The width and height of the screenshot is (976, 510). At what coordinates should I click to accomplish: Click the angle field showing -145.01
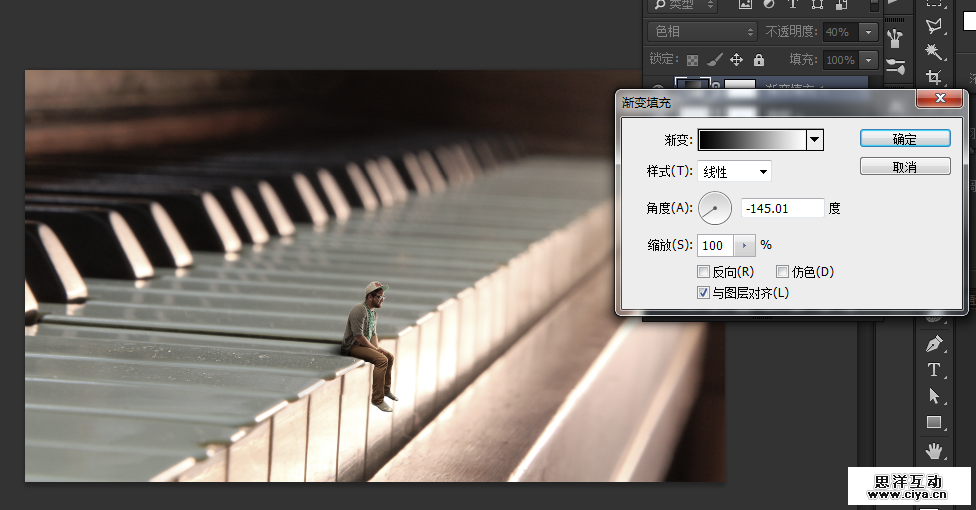782,208
